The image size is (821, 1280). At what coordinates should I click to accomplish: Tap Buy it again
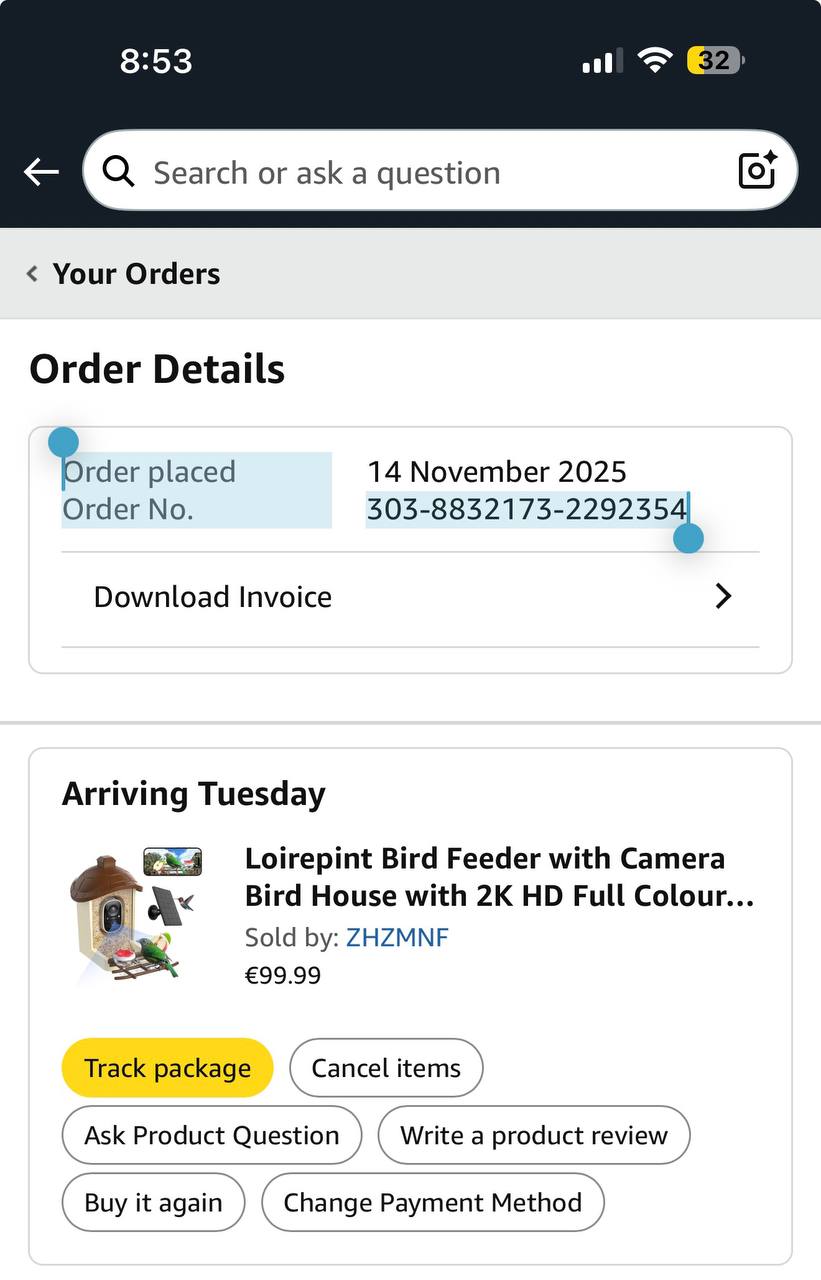(153, 1202)
